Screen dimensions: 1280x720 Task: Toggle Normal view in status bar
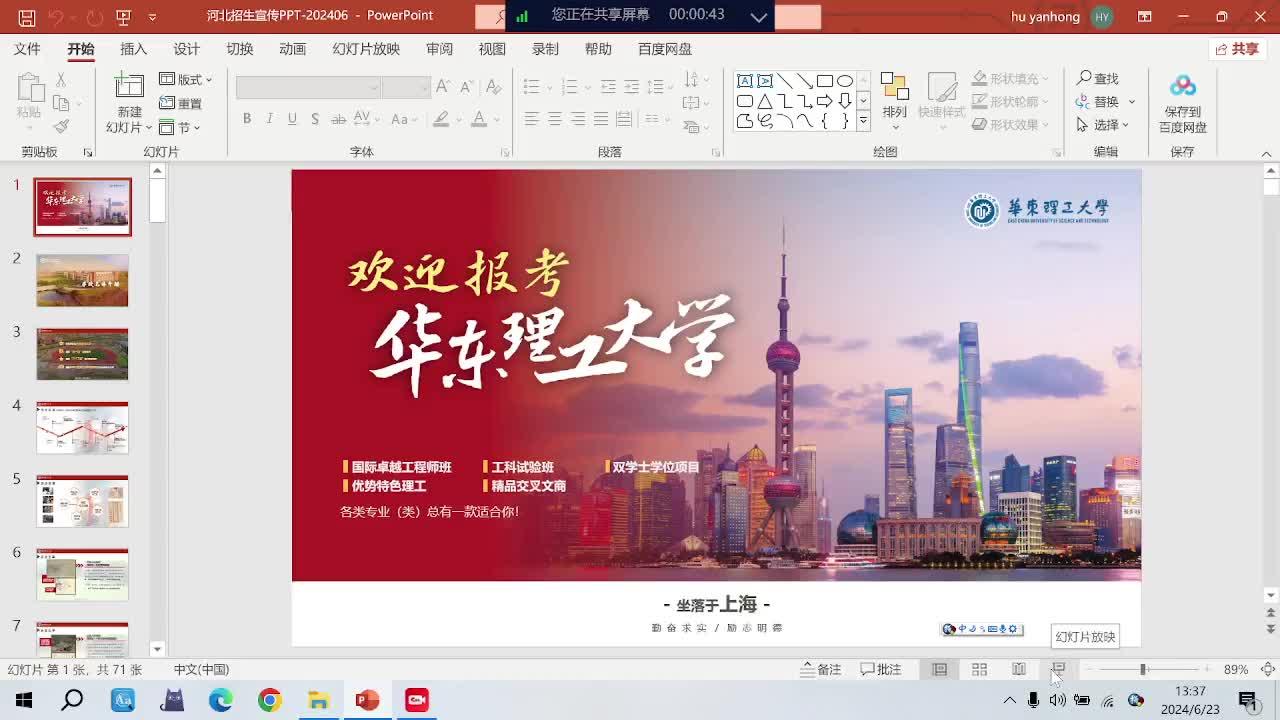[940, 669]
